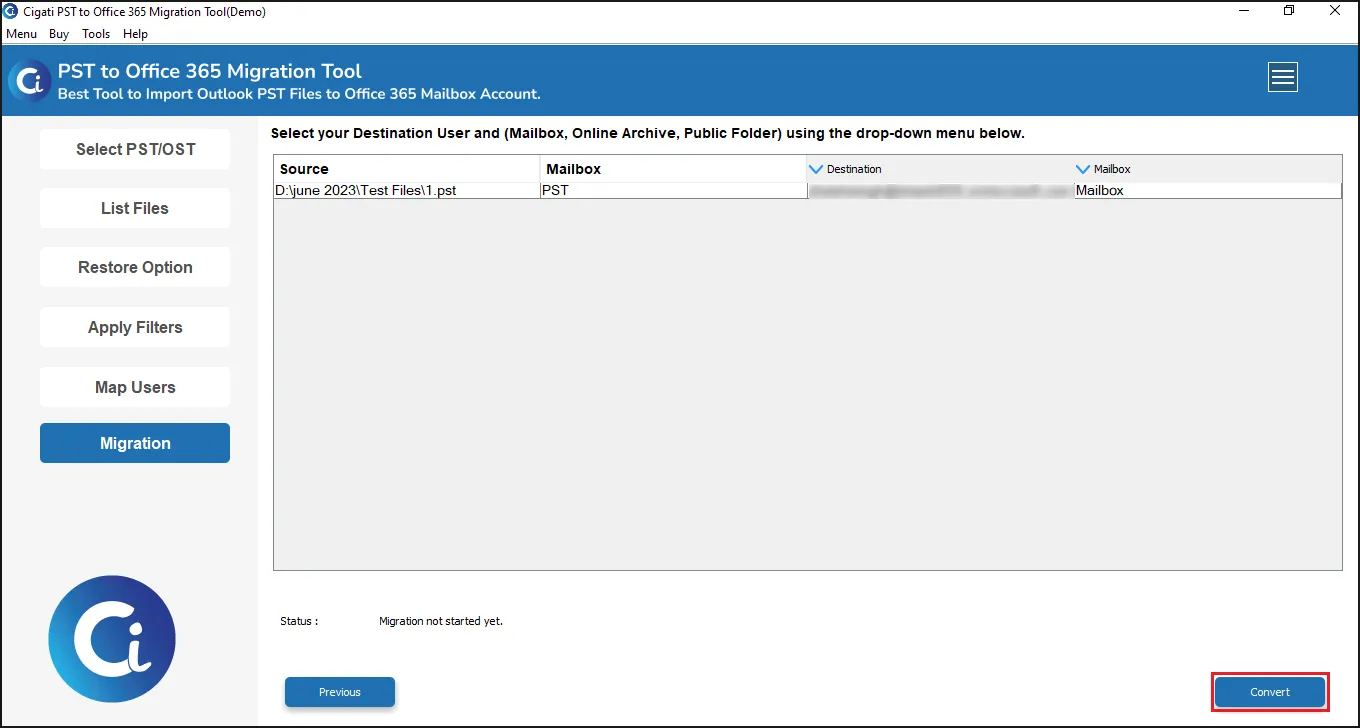Click the 'Migration not started yet.' status text
The image size is (1360, 728).
441,621
